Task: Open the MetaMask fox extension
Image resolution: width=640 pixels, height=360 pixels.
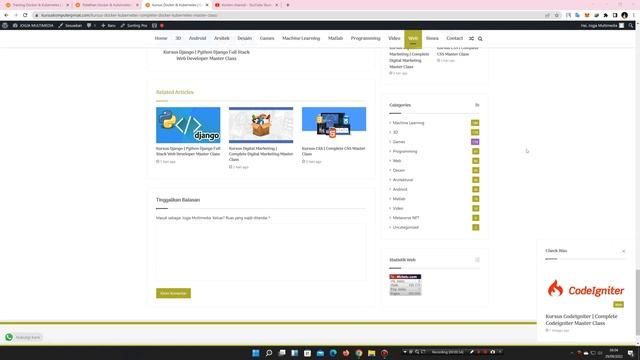Action: (x=587, y=15)
